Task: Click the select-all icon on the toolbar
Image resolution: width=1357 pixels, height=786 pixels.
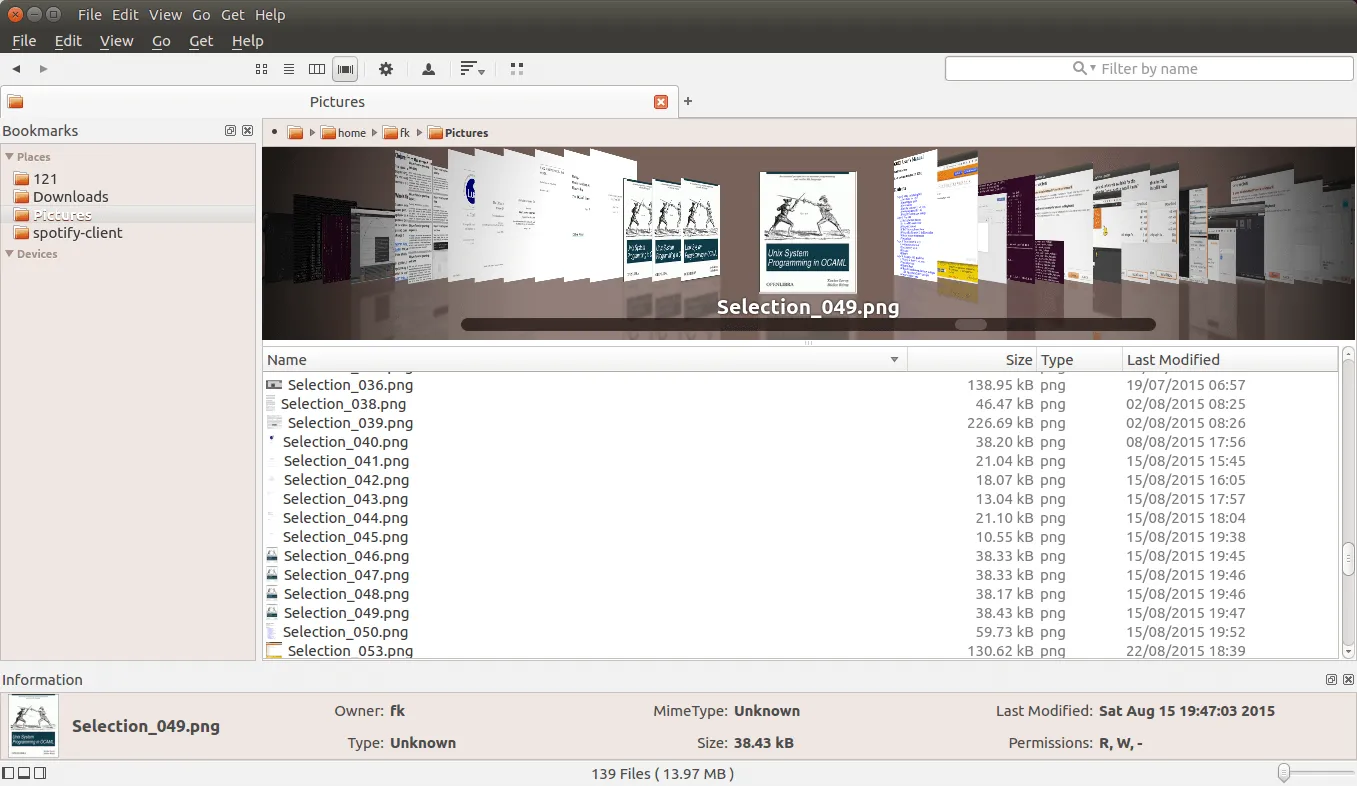Action: pyautogui.click(x=517, y=69)
